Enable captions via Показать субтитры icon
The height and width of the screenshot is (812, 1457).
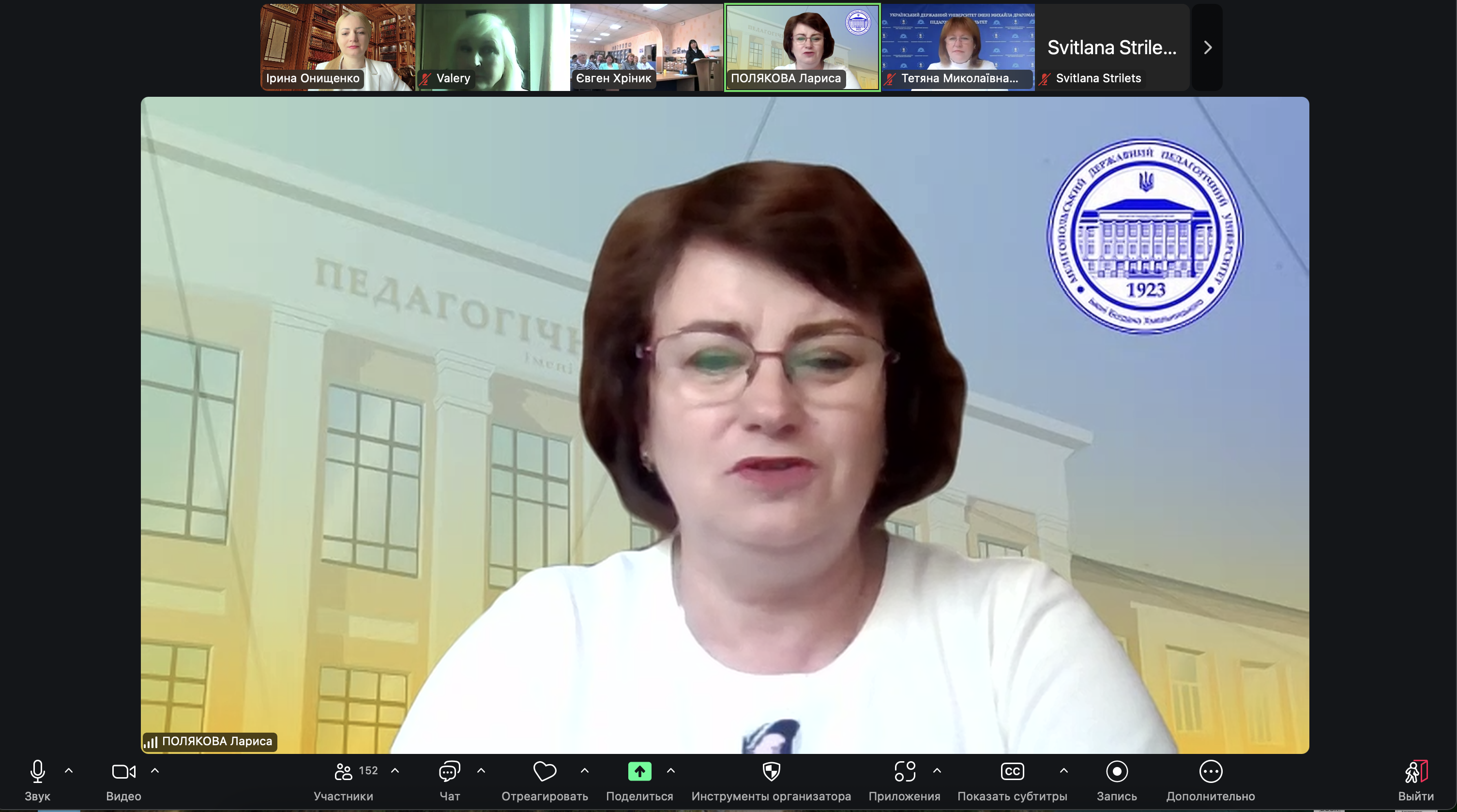click(x=1012, y=771)
